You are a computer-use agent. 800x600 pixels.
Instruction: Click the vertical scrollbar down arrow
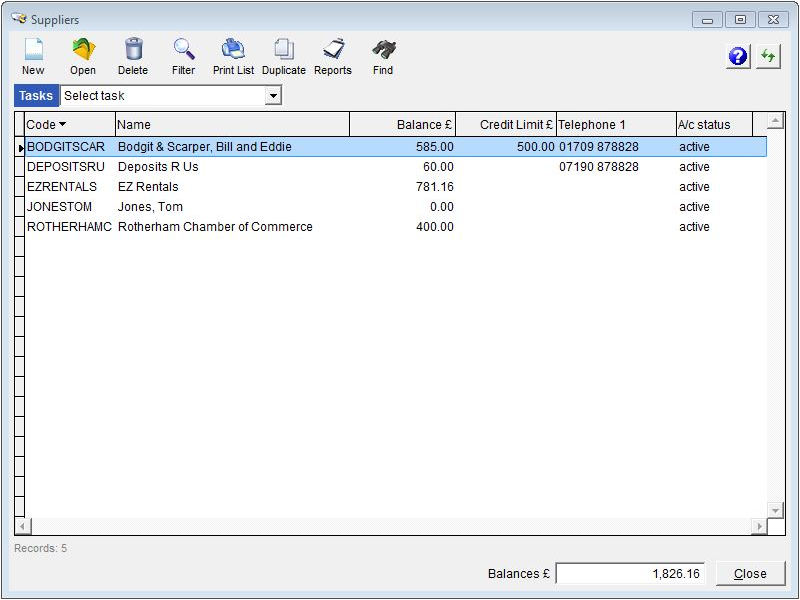(776, 510)
